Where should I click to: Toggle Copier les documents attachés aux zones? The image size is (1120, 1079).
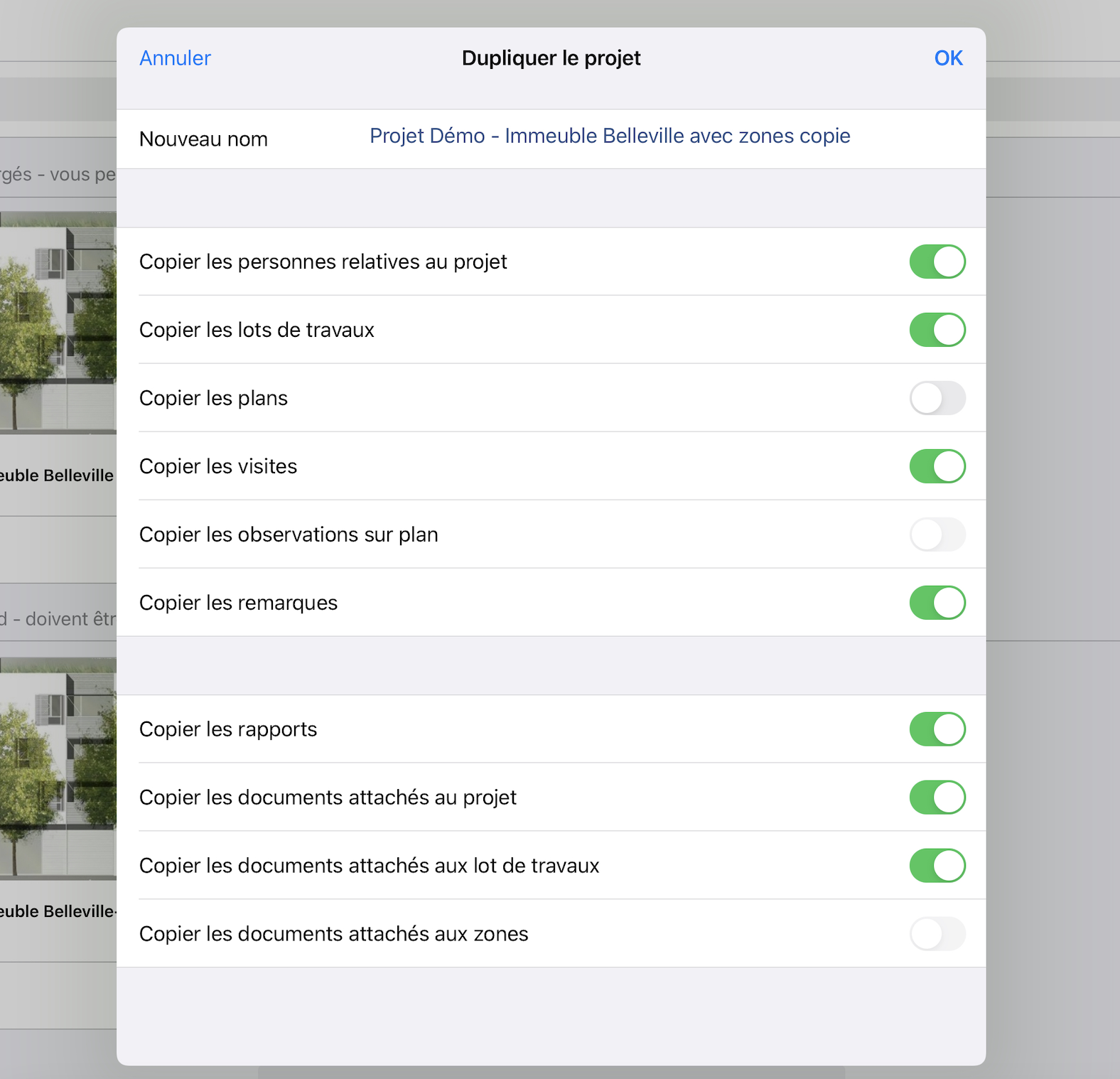937,934
